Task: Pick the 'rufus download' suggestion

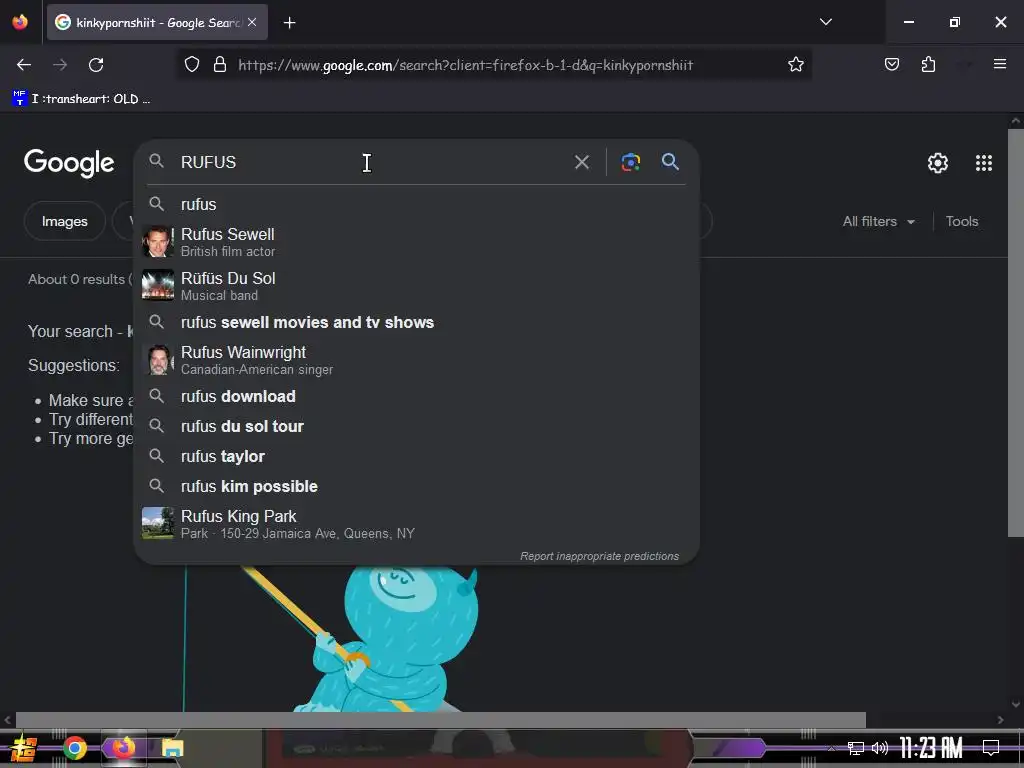Action: click(416, 396)
